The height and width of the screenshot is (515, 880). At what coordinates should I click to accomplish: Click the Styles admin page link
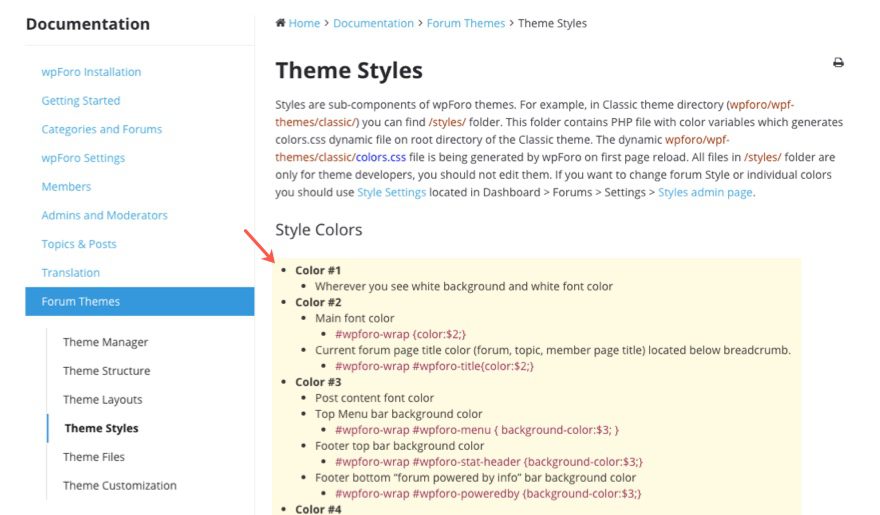705,192
